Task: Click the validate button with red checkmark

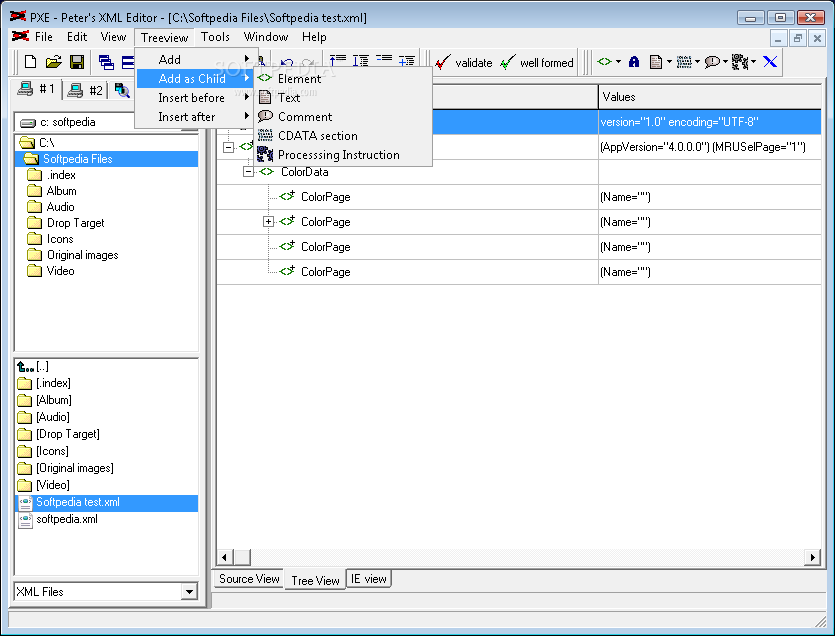Action: click(x=464, y=62)
